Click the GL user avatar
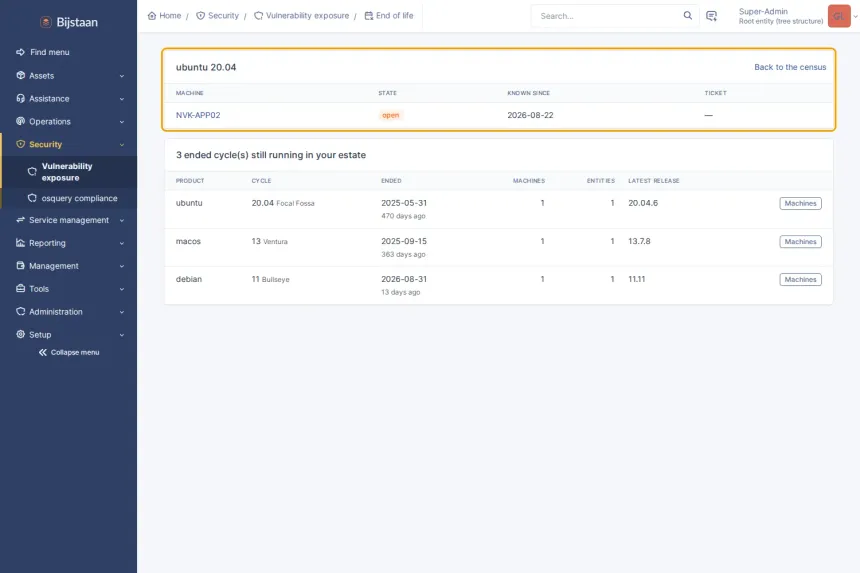Image resolution: width=860 pixels, height=573 pixels. pos(839,16)
